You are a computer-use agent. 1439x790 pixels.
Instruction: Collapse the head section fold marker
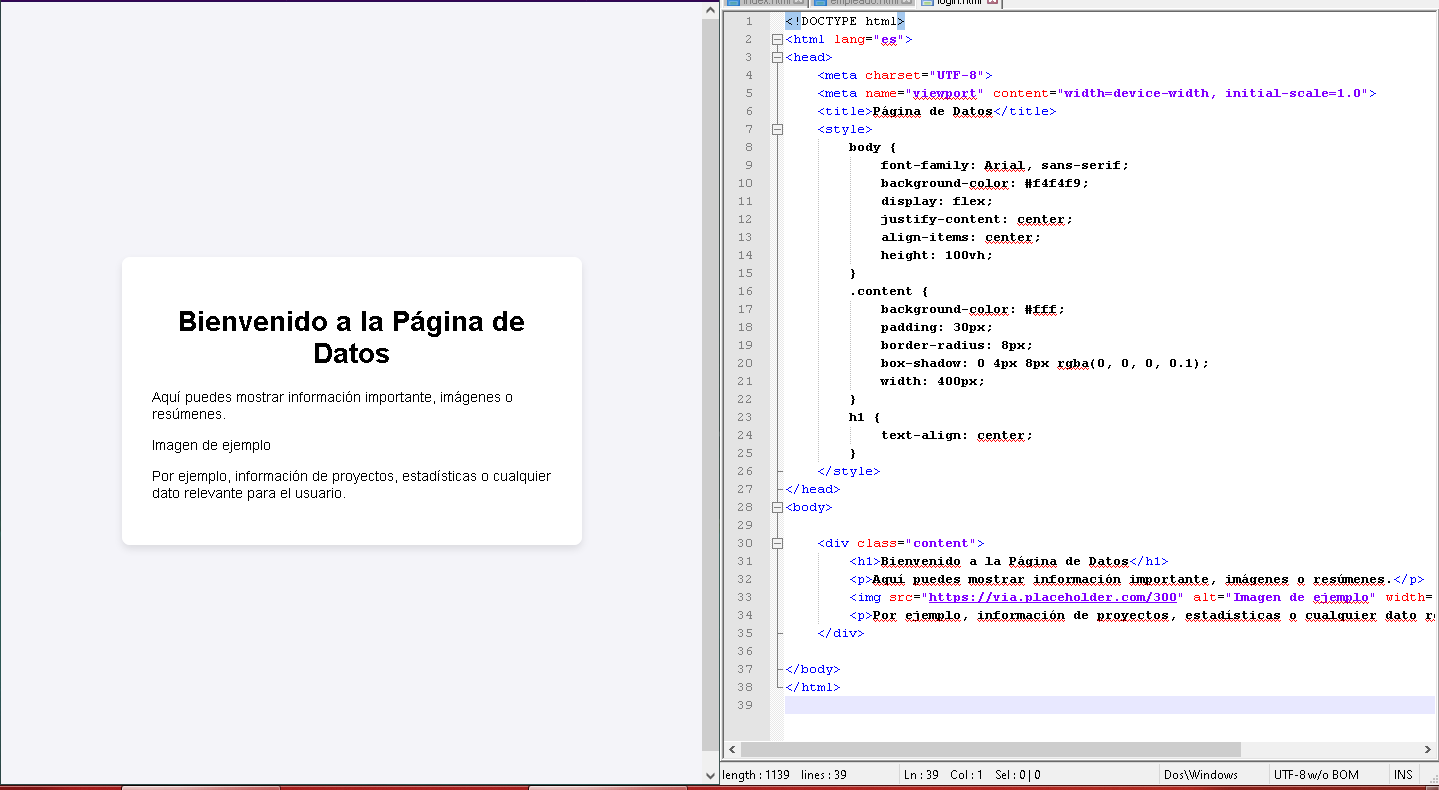click(777, 58)
